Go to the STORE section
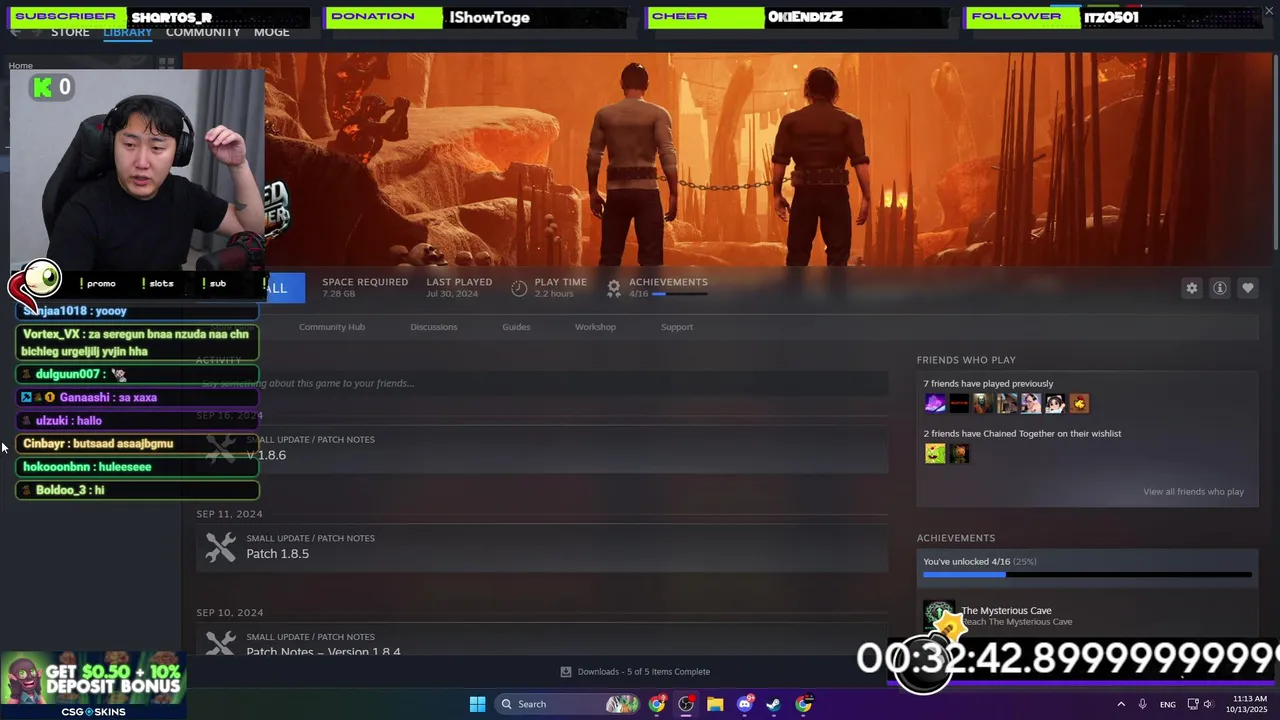The height and width of the screenshot is (720, 1280). tap(70, 32)
